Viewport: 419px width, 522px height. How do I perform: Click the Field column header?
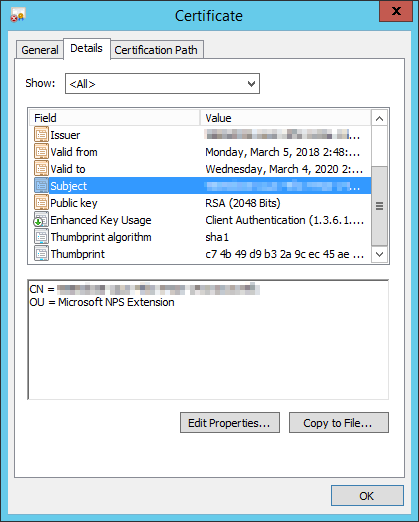[x=115, y=118]
